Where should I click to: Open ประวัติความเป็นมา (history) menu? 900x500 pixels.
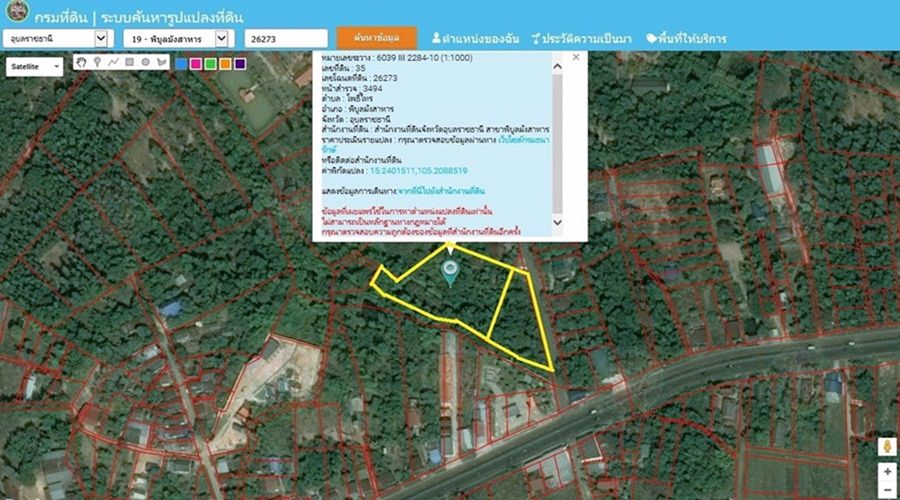coord(581,38)
